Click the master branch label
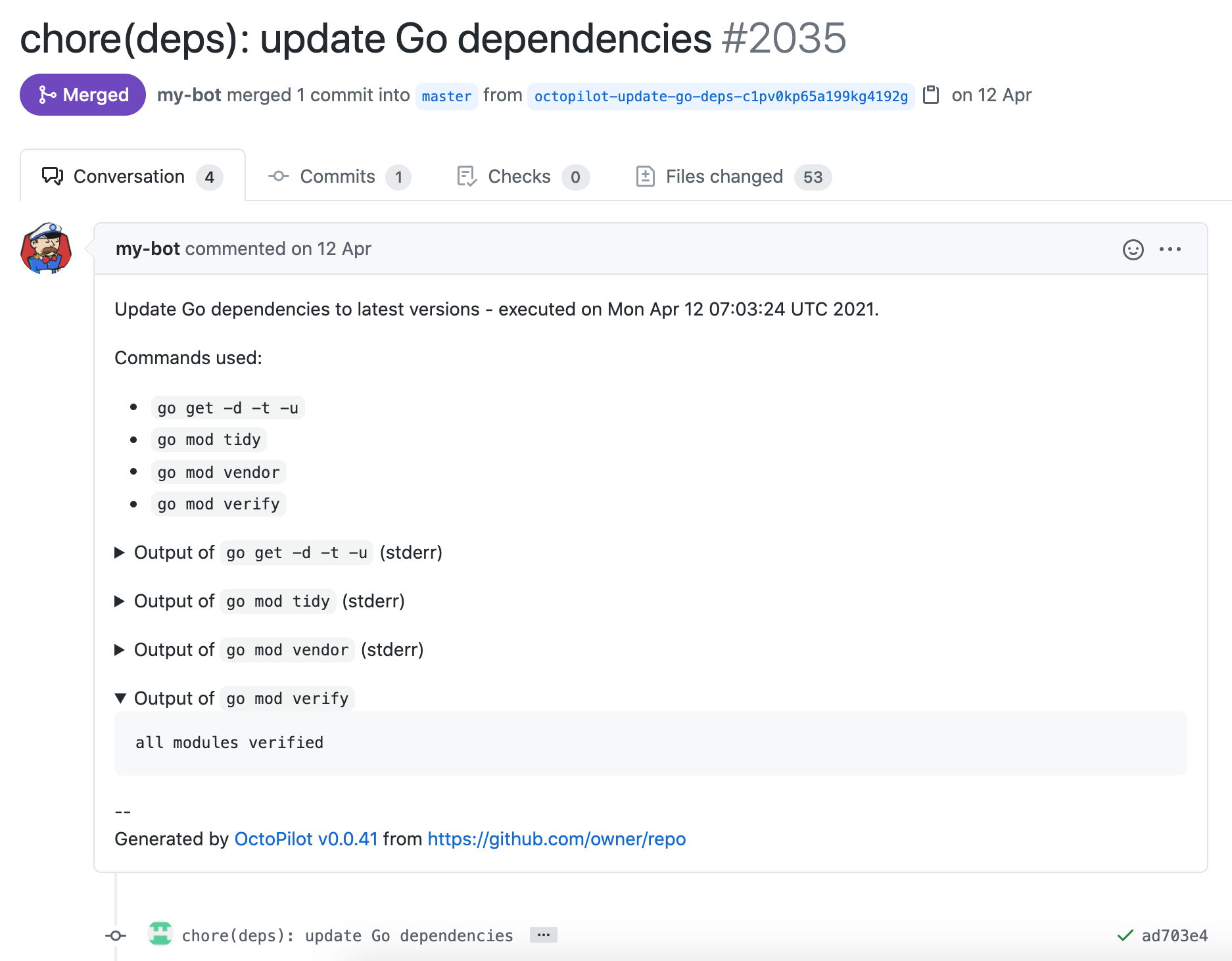 [x=446, y=97]
